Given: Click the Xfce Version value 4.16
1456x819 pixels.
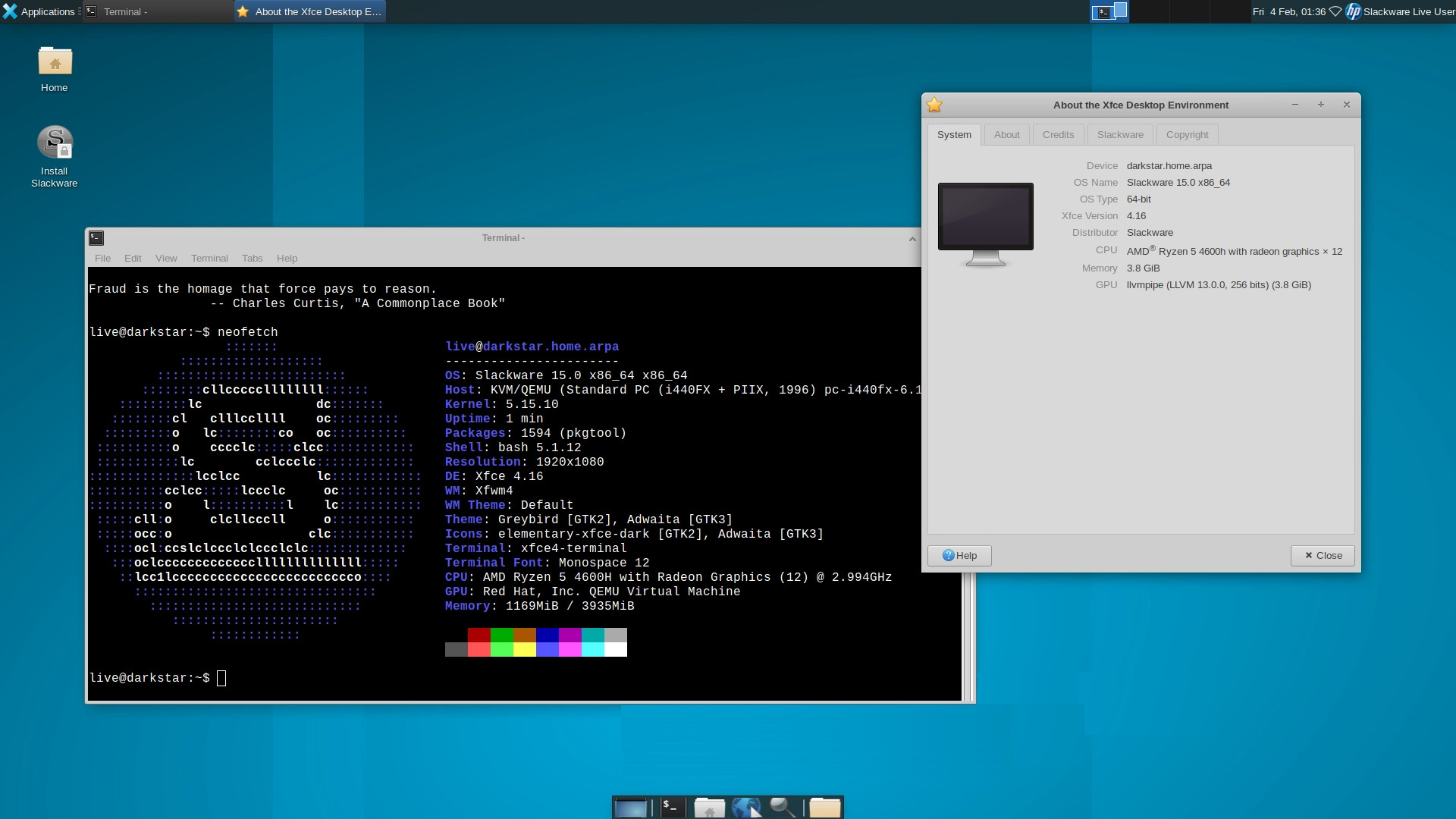Looking at the screenshot, I should click(x=1136, y=216).
